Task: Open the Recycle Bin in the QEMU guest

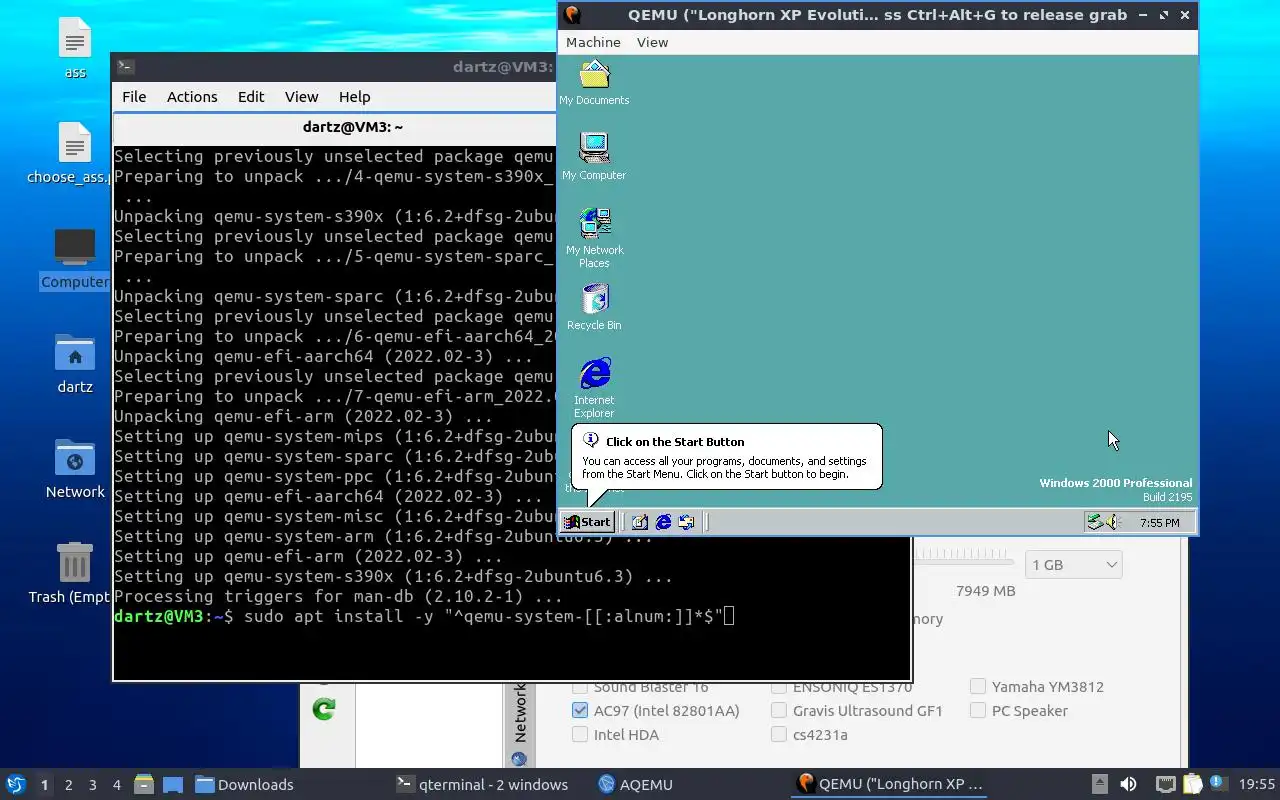Action: (594, 307)
